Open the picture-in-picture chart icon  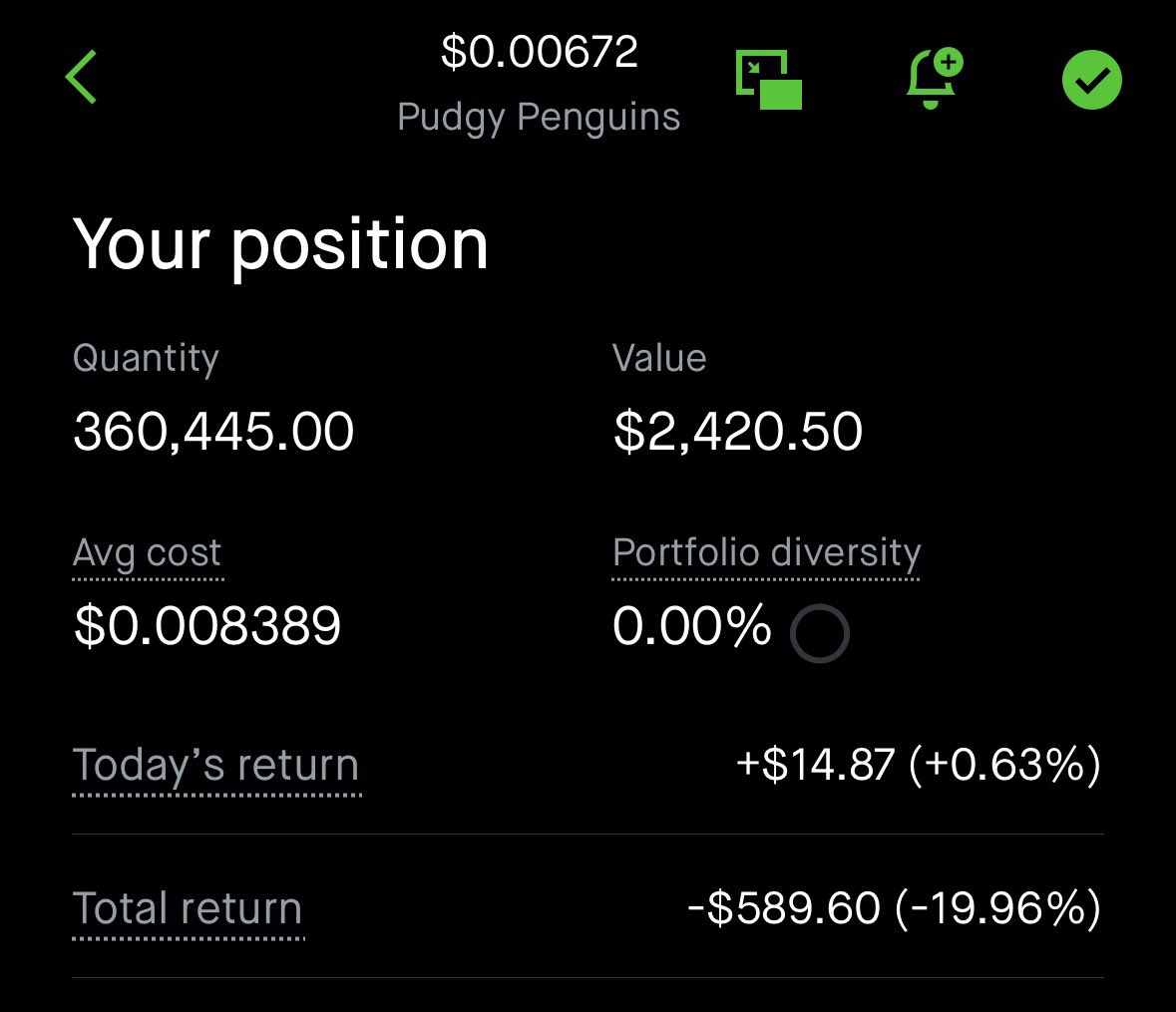(x=768, y=80)
